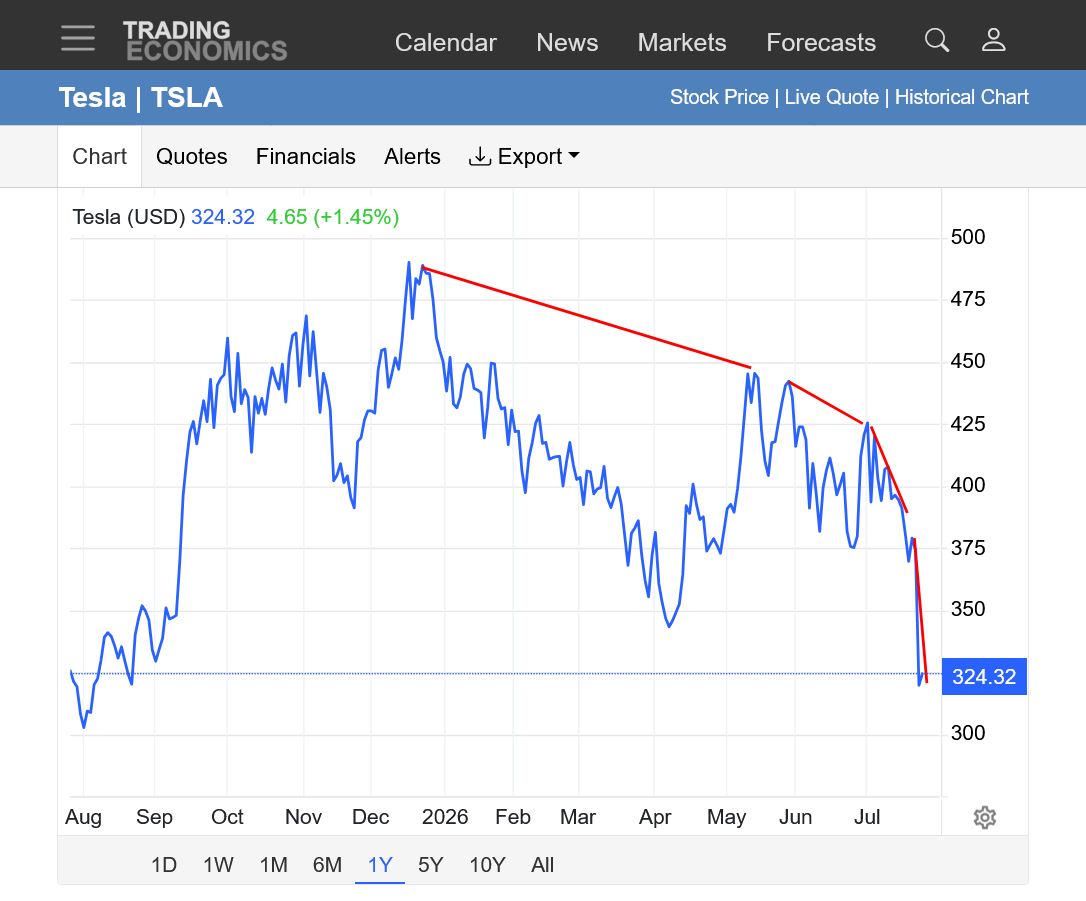Viewport: 1086px width, 901px height.
Task: Select the 1Y time range
Action: point(380,865)
